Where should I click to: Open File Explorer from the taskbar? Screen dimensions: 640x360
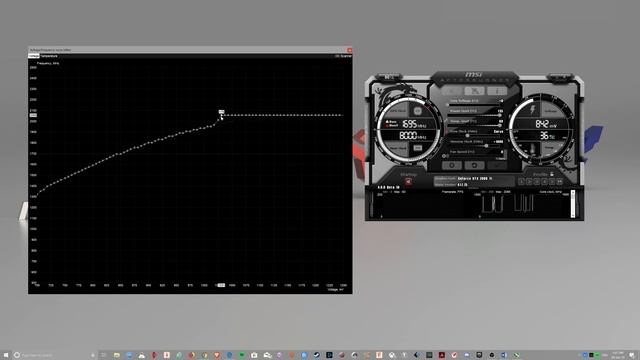coord(117,355)
